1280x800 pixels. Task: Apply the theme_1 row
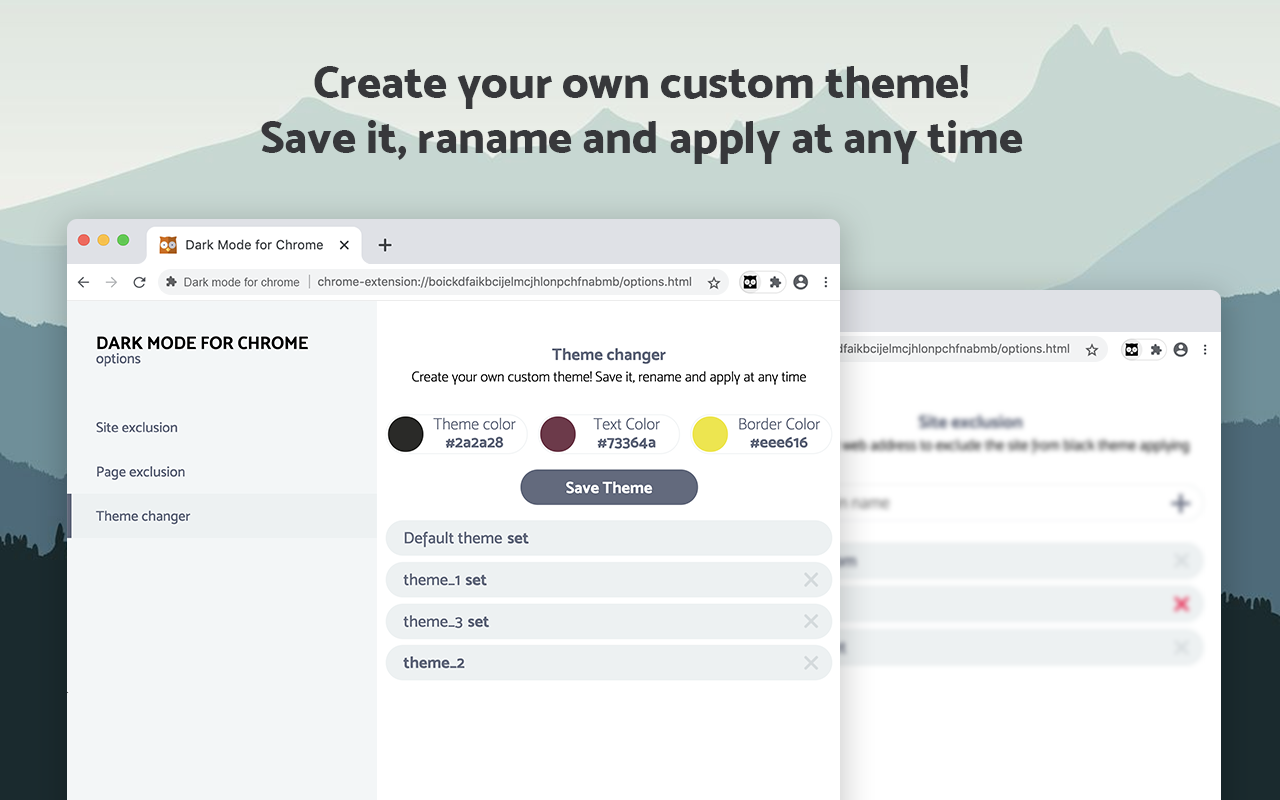click(x=609, y=580)
